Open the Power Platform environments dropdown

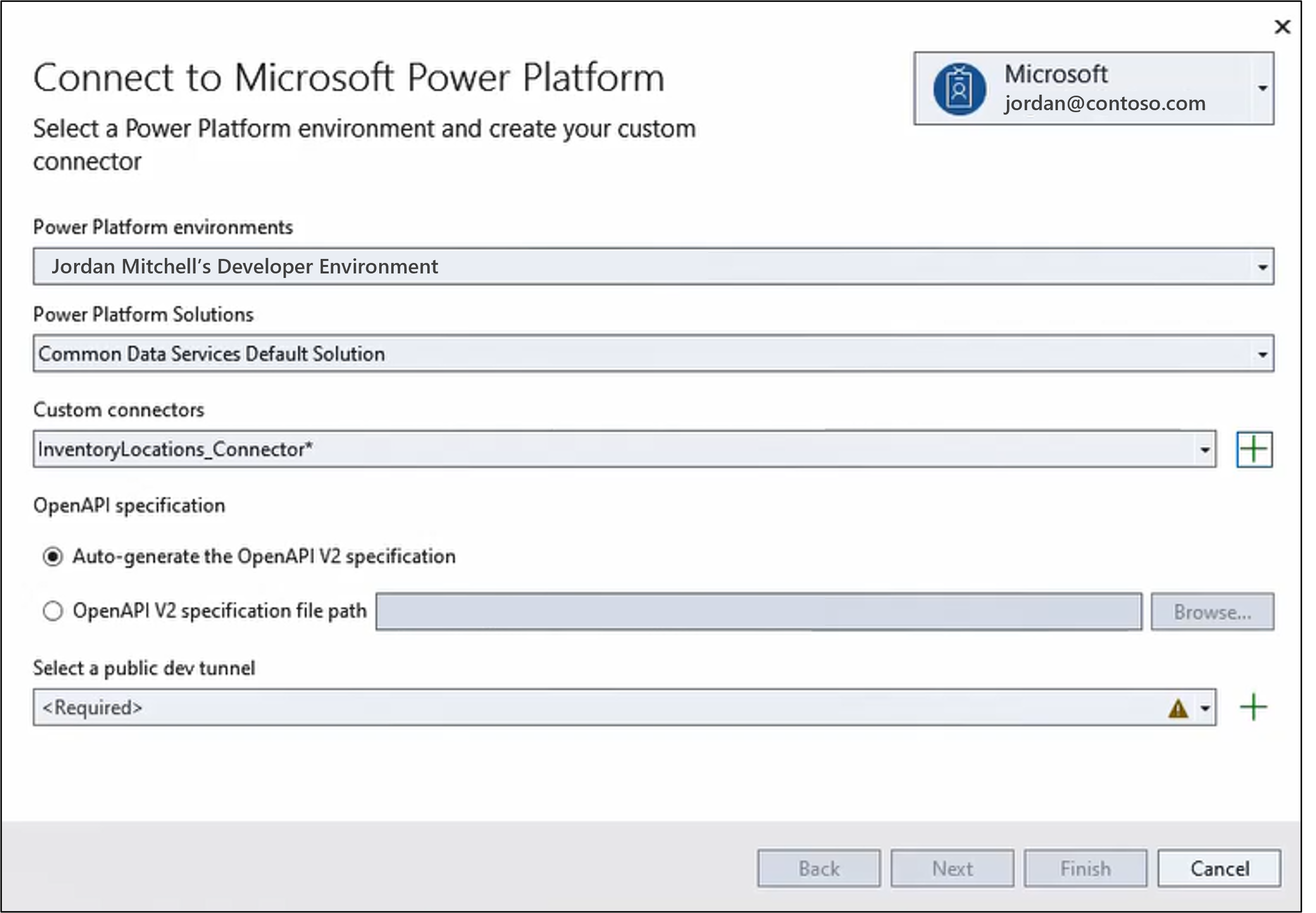653,266
